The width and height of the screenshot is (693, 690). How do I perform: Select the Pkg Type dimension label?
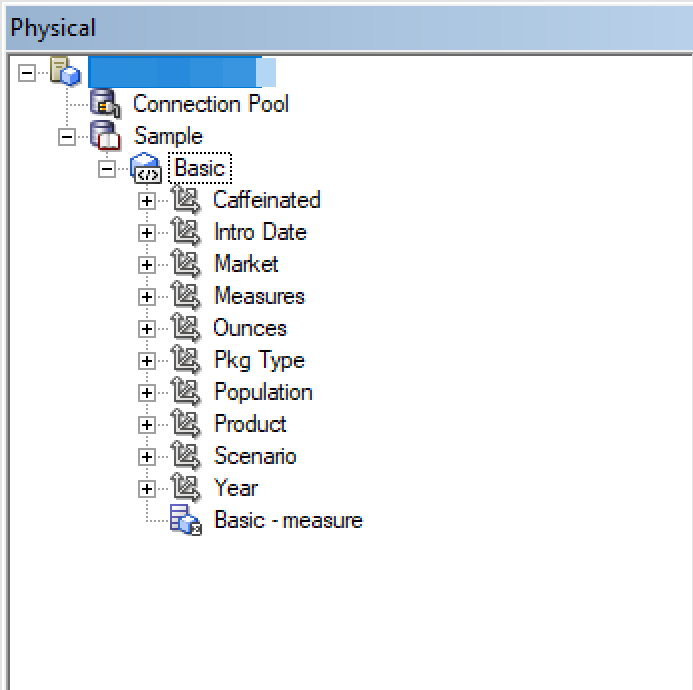tap(259, 360)
